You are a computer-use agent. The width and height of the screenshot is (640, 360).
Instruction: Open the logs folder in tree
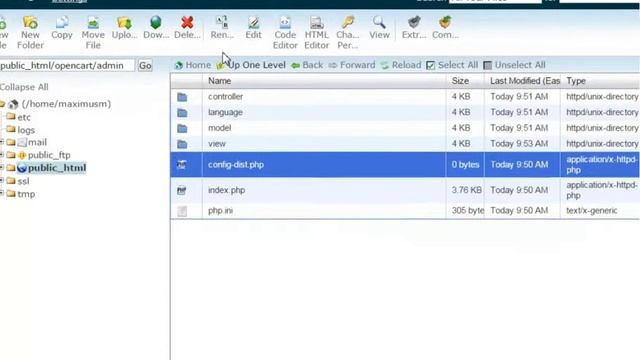click(26, 130)
